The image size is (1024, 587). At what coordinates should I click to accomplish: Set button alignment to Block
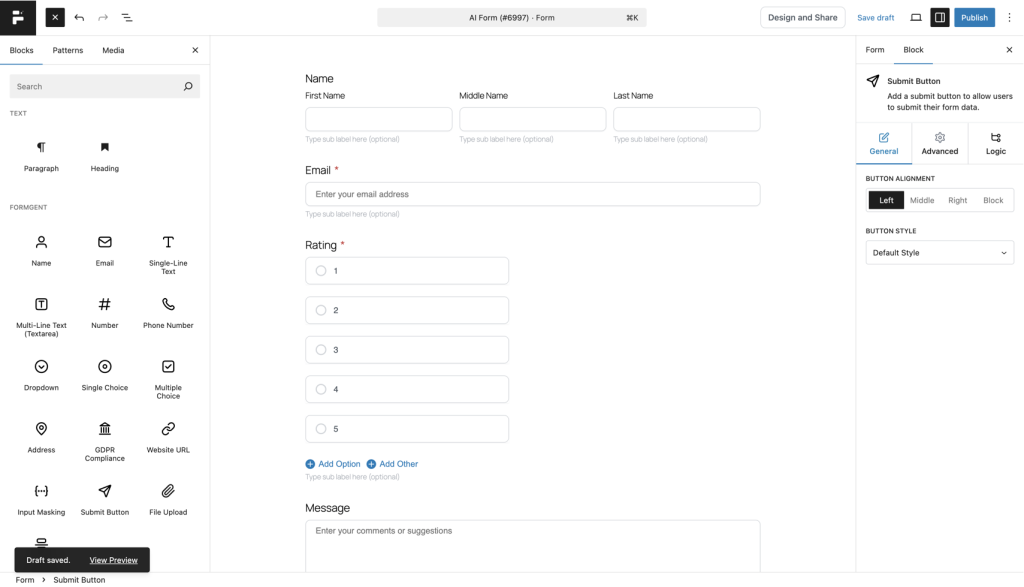pyautogui.click(x=993, y=200)
